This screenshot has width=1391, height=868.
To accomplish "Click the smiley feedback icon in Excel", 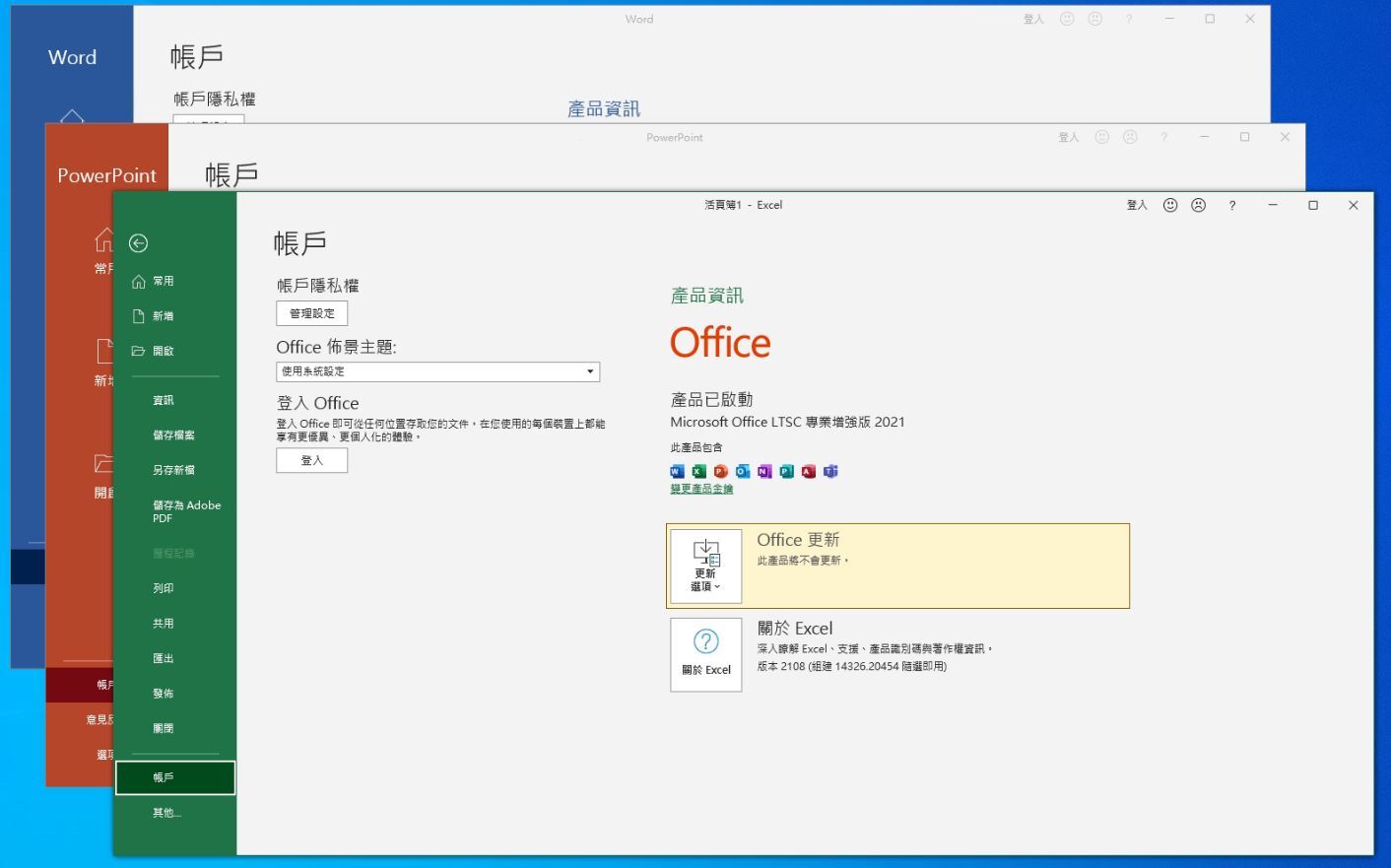I will point(1170,205).
